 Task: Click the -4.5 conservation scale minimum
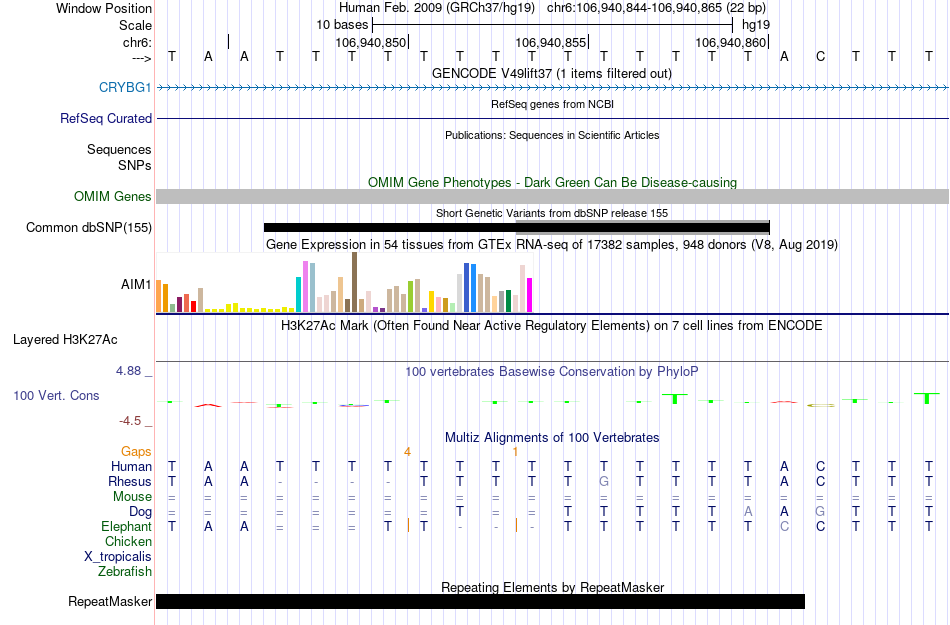click(x=130, y=420)
